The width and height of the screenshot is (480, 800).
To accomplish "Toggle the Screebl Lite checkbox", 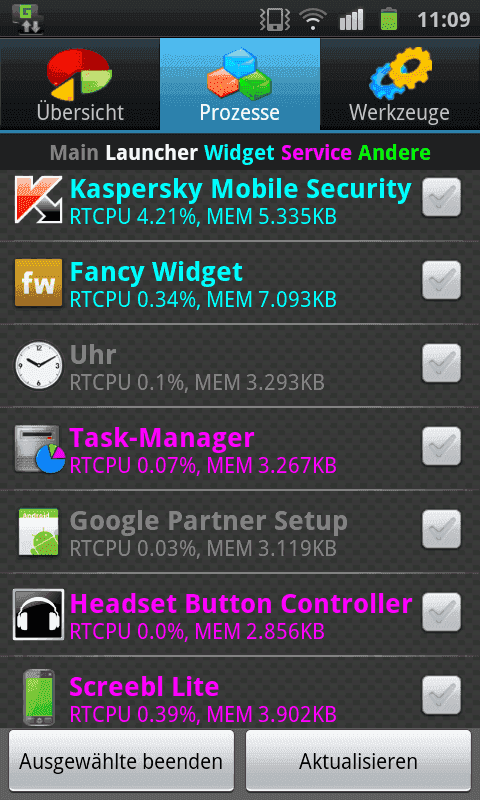I will [441, 695].
